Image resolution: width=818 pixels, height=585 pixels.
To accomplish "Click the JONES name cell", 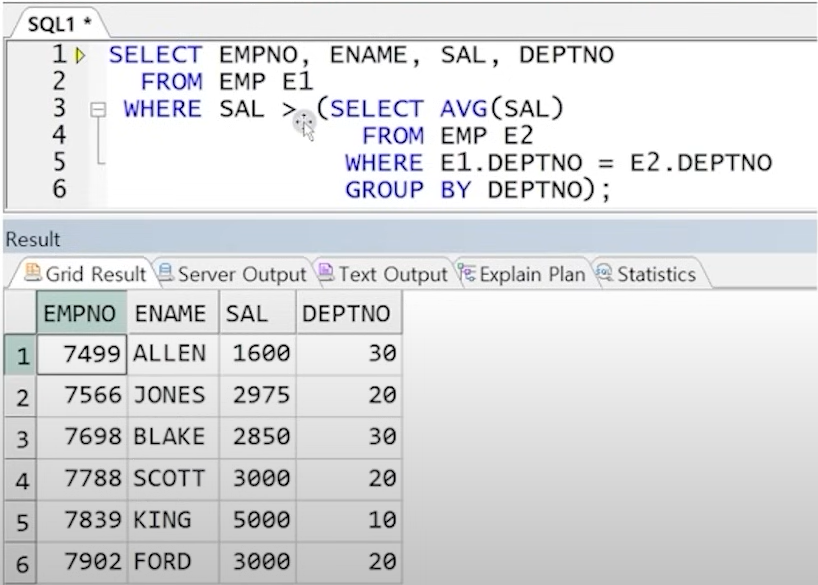I will [x=173, y=397].
